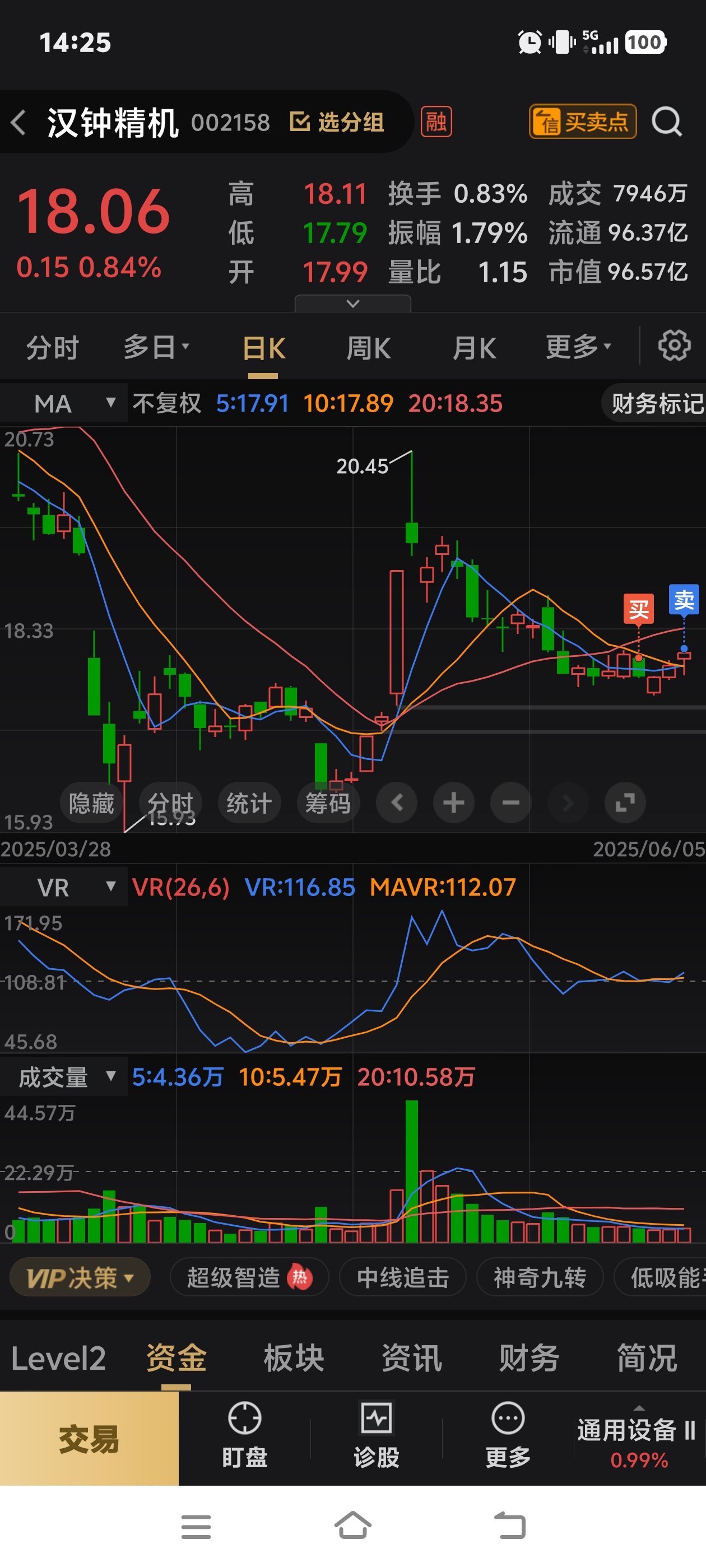706x1568 pixels.
Task: Tap the red 买 signal marker
Action: point(638,609)
